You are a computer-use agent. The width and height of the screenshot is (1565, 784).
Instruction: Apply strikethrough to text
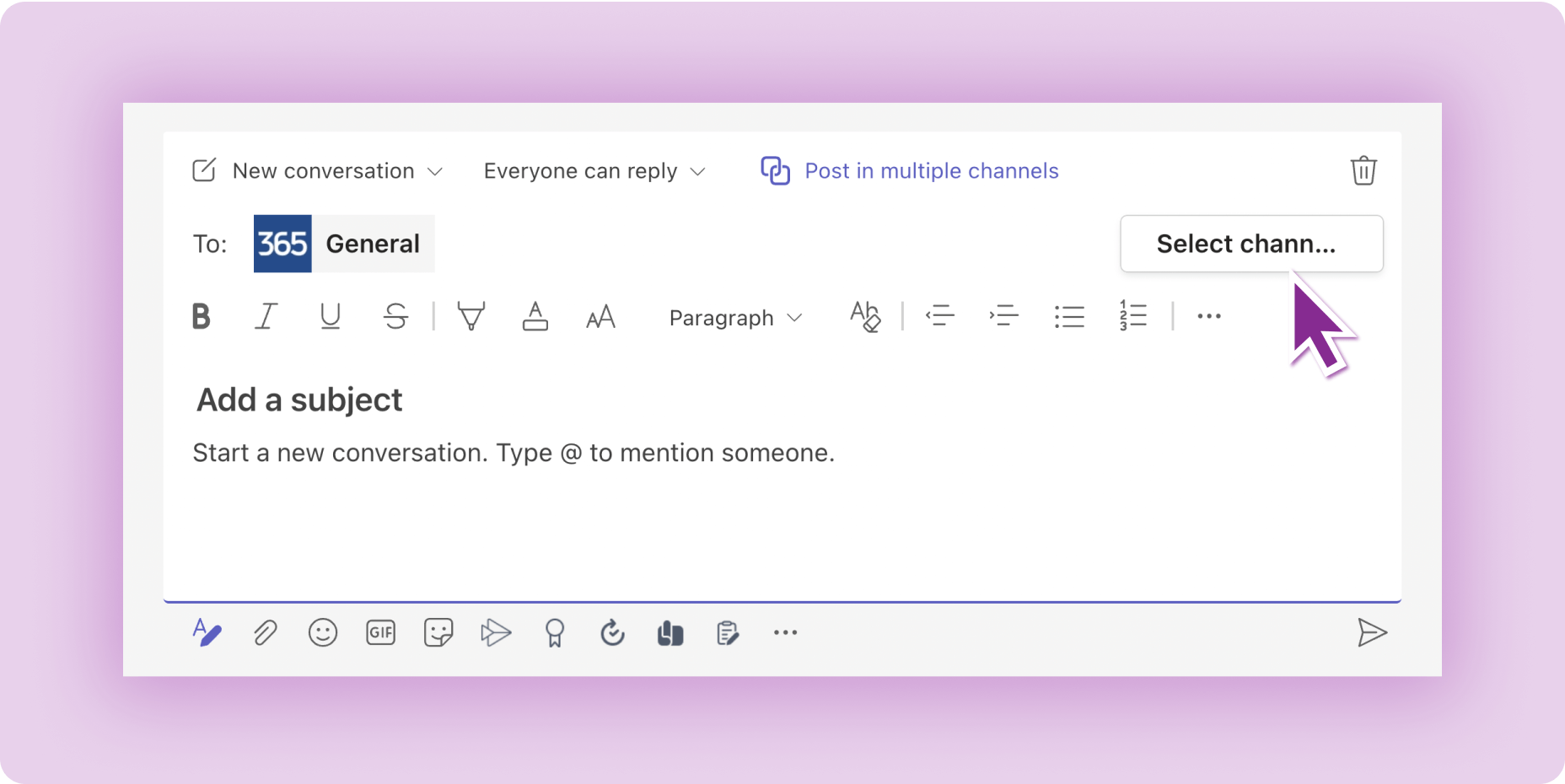point(395,317)
